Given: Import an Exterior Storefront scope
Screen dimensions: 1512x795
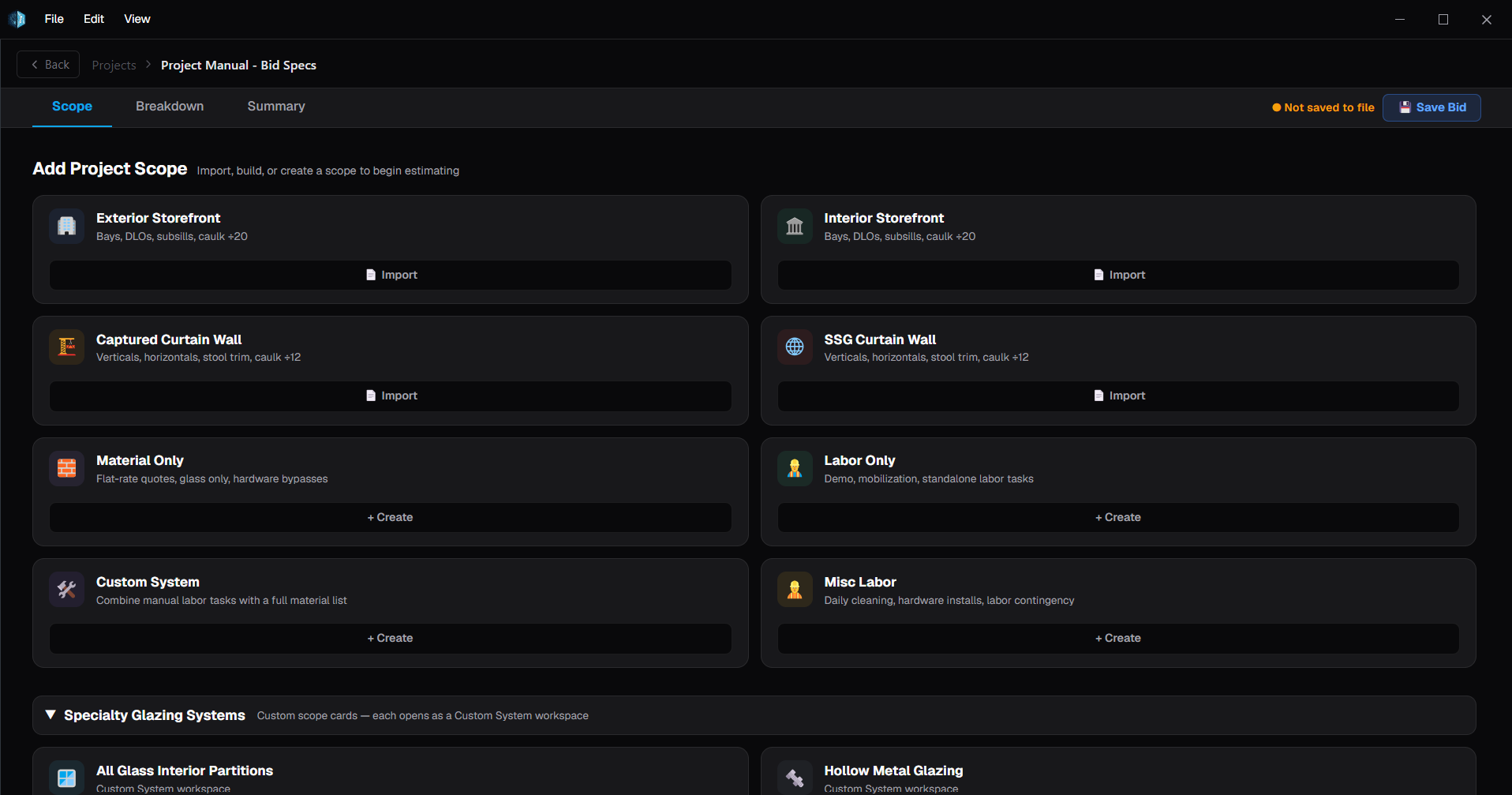Looking at the screenshot, I should pos(391,275).
